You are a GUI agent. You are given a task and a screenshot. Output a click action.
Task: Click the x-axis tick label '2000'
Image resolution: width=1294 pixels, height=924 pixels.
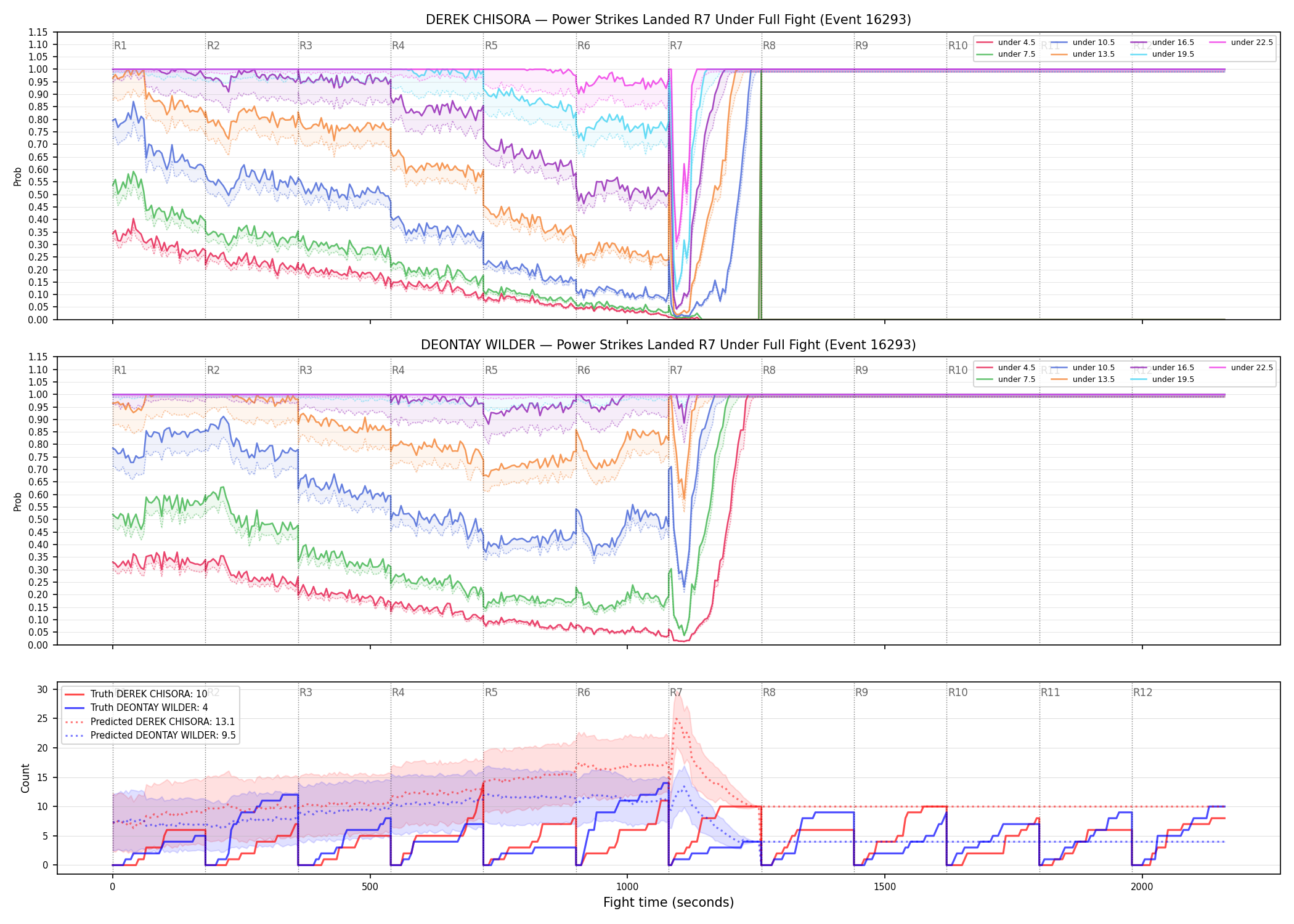(1142, 886)
